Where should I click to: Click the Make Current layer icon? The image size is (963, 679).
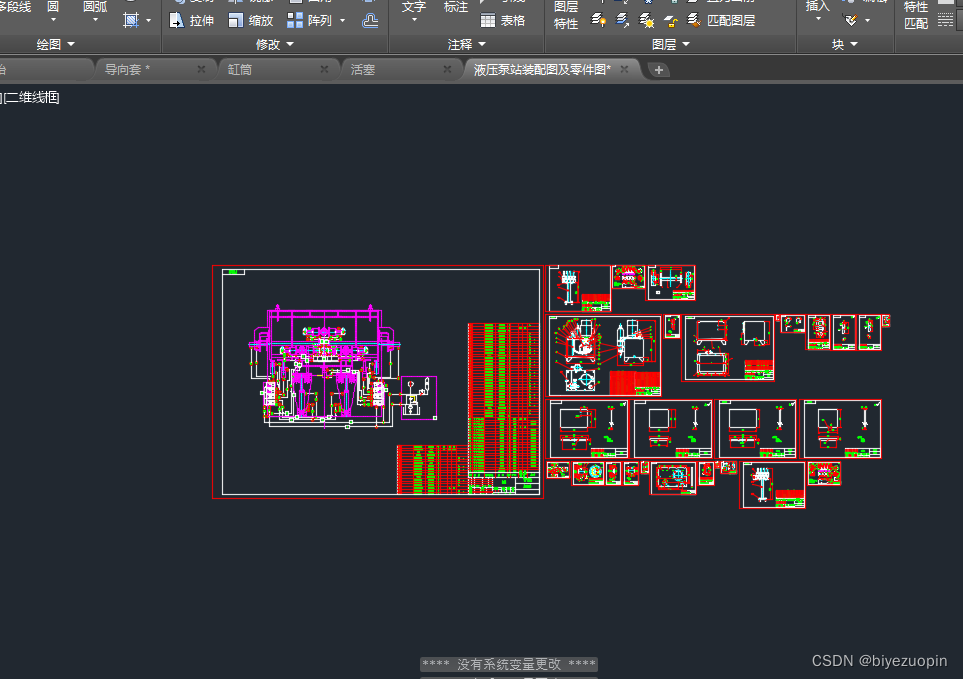pos(622,20)
